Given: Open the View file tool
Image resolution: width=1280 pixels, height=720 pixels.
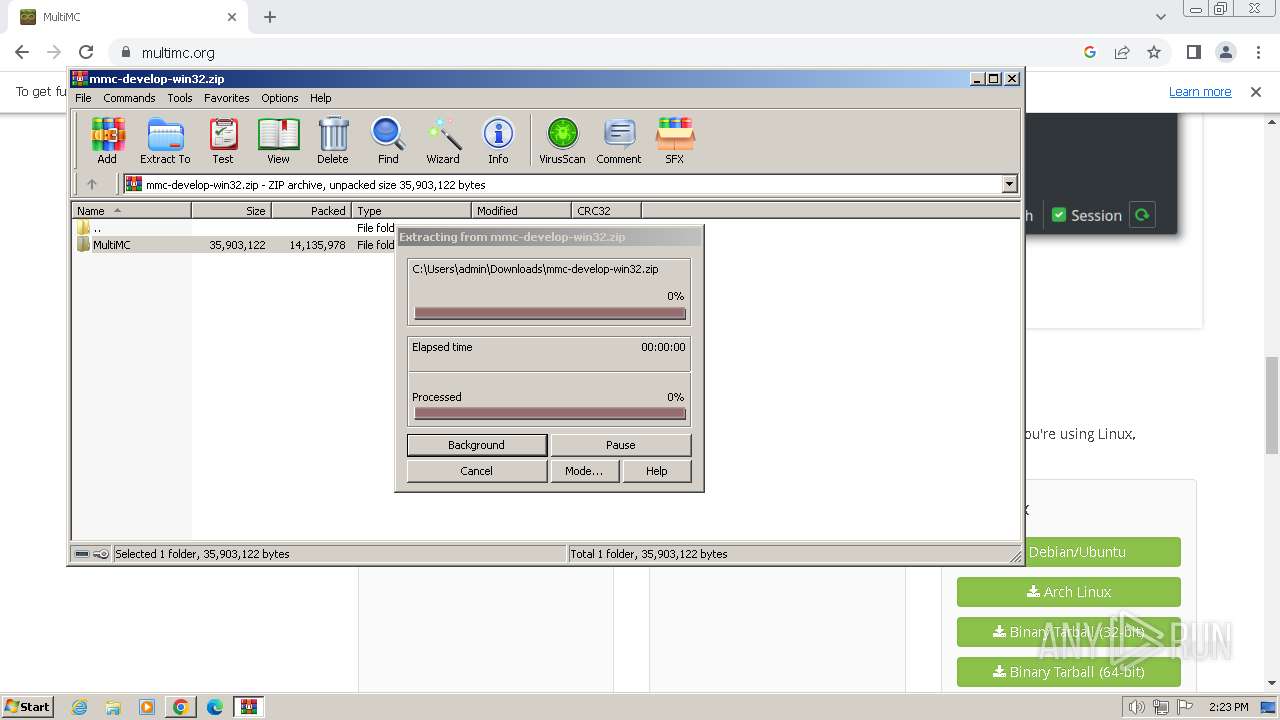Looking at the screenshot, I should pos(278,140).
